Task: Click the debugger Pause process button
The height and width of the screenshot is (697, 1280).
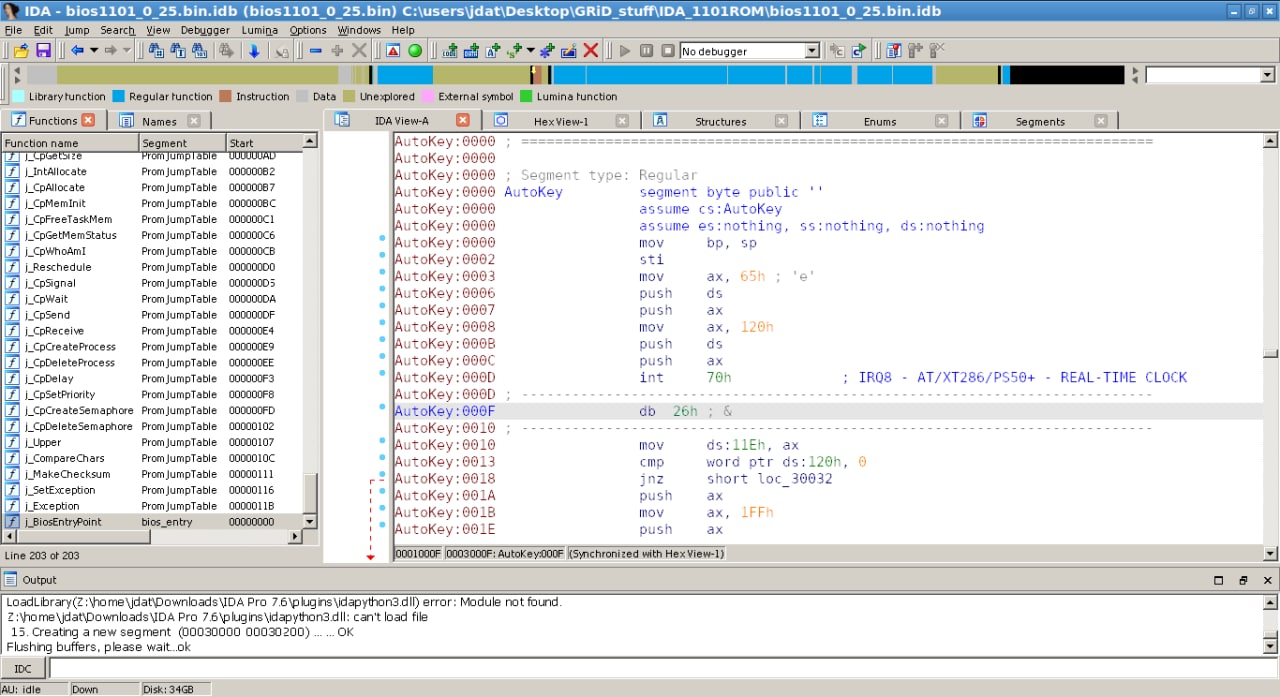Action: (646, 51)
